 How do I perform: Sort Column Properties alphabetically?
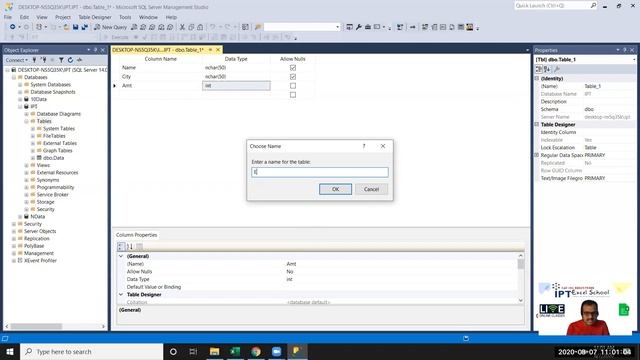tap(130, 247)
